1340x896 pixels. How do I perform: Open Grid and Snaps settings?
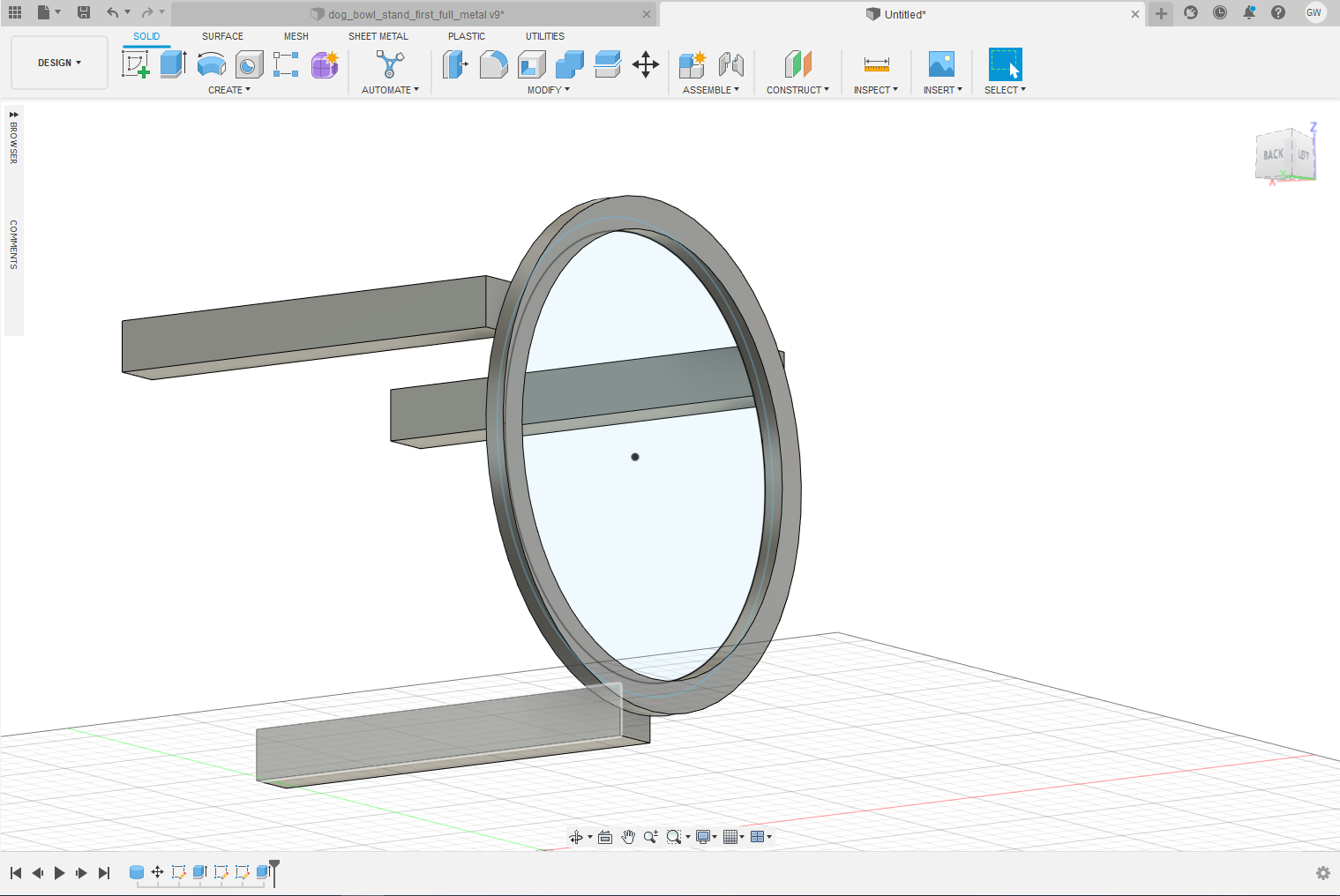pos(732,837)
